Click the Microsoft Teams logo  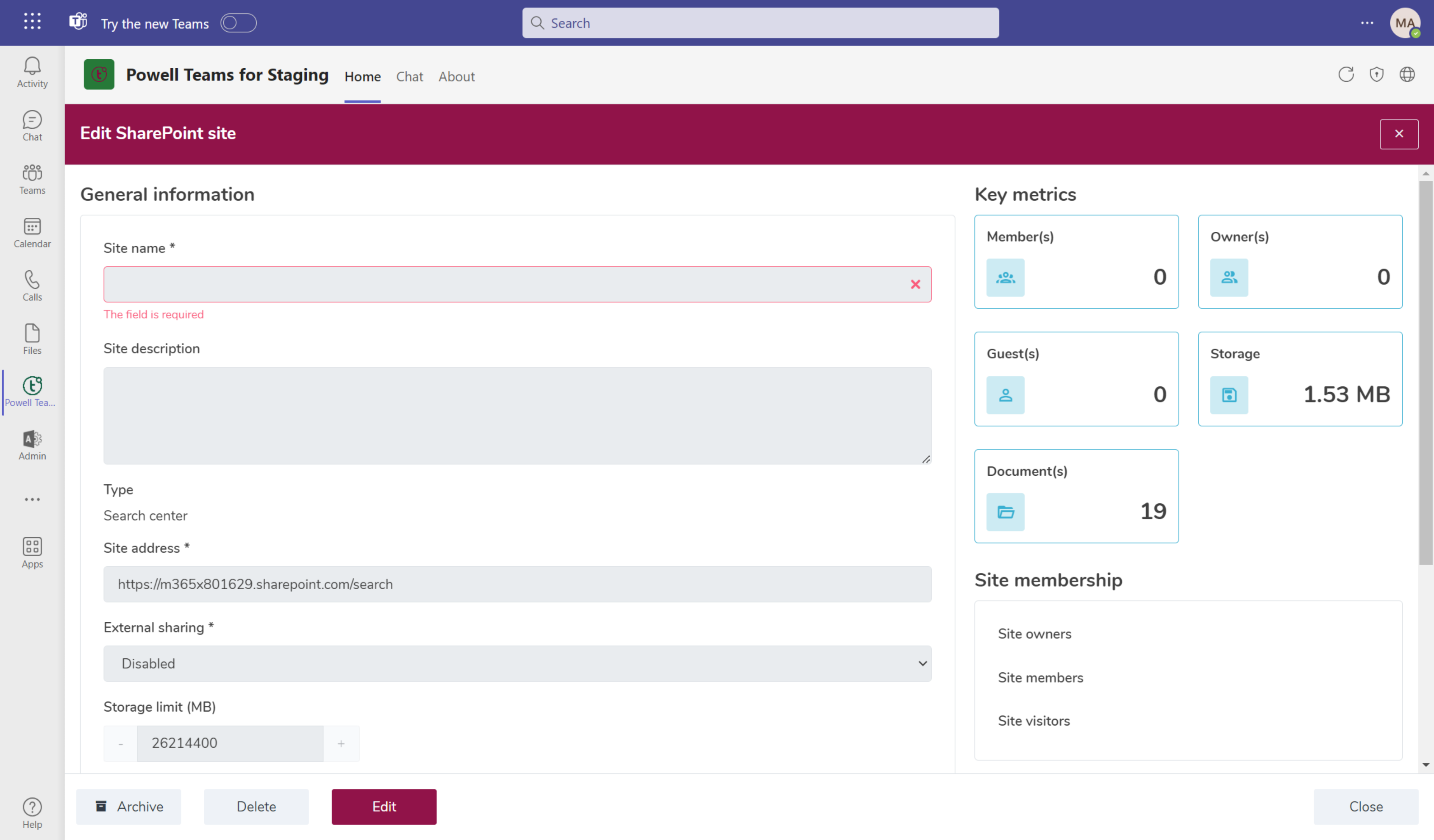coord(78,22)
